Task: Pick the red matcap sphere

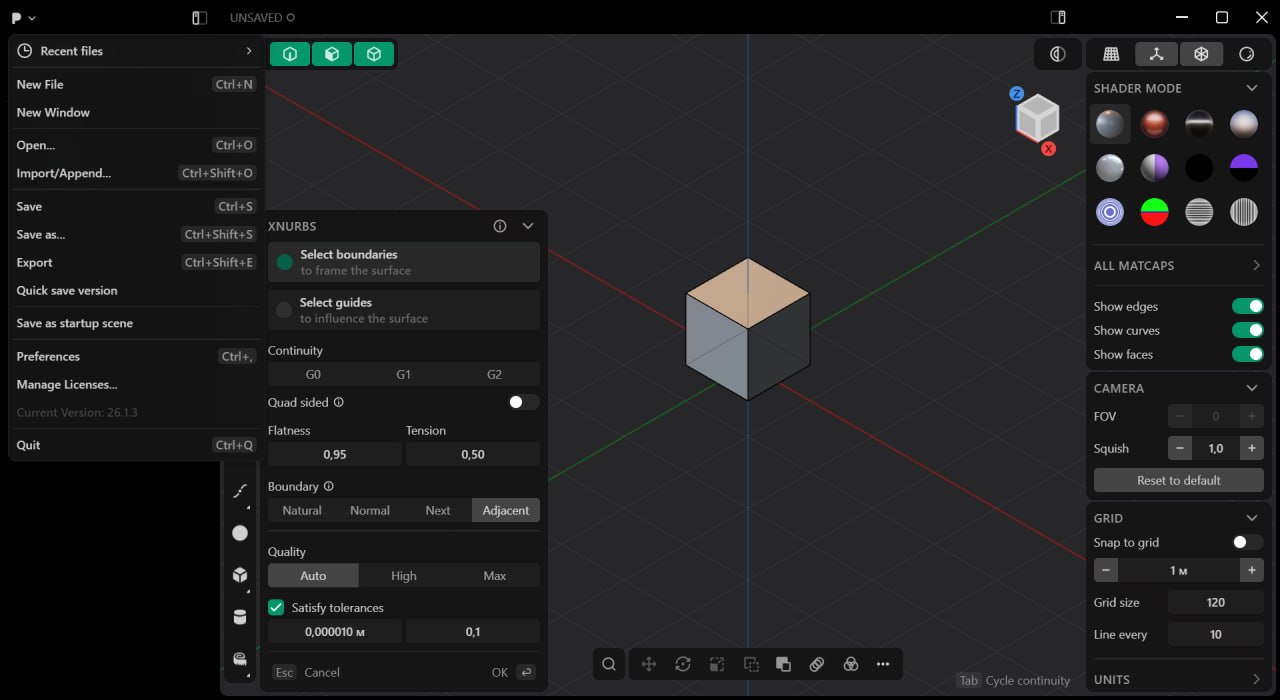Action: coord(1155,124)
